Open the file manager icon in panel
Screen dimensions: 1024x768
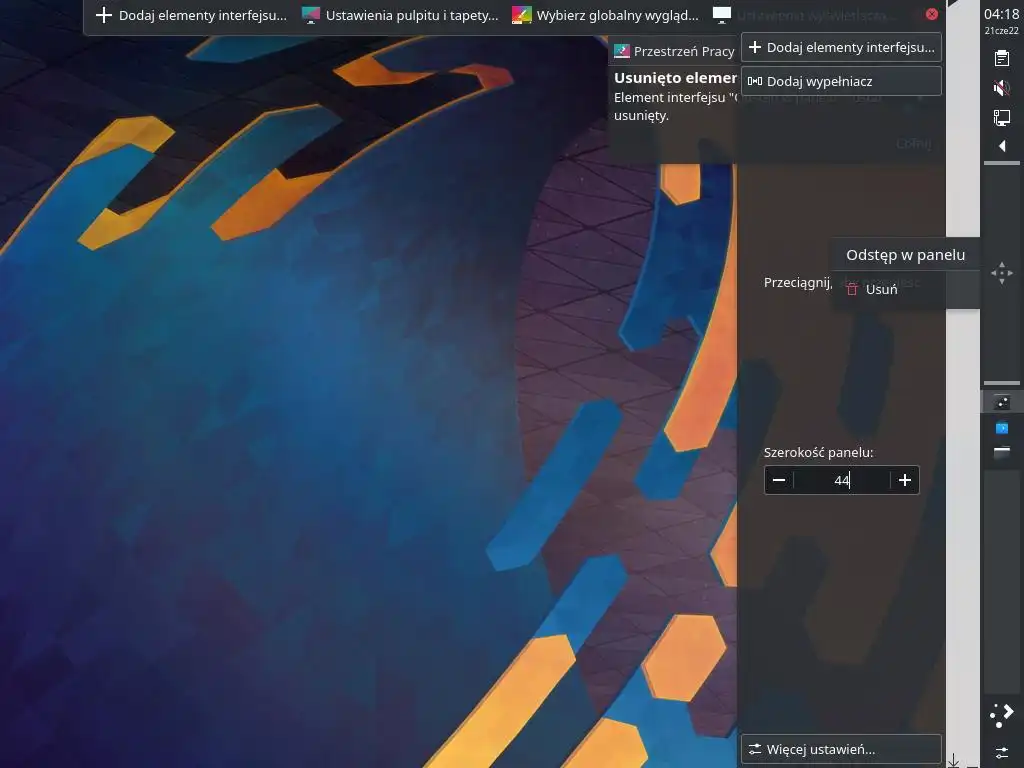1002,452
